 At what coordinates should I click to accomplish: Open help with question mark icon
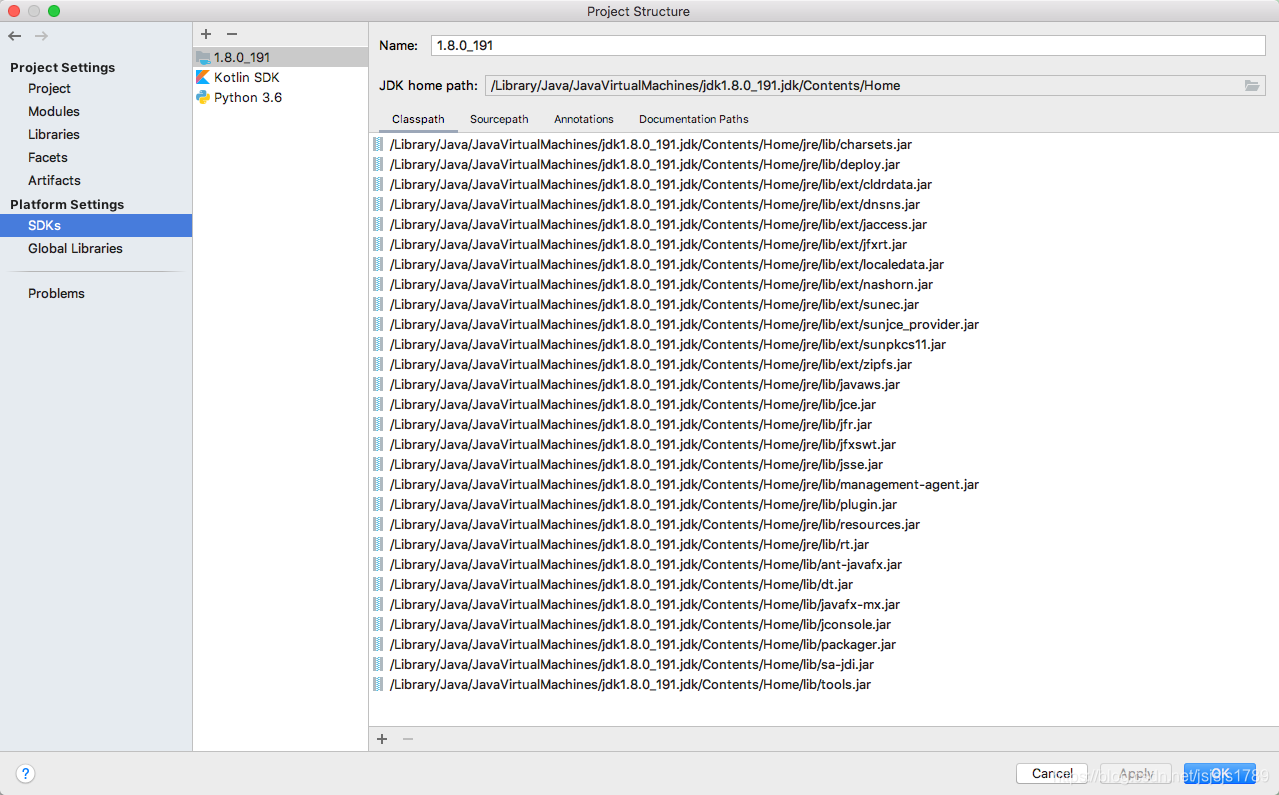pos(26,773)
